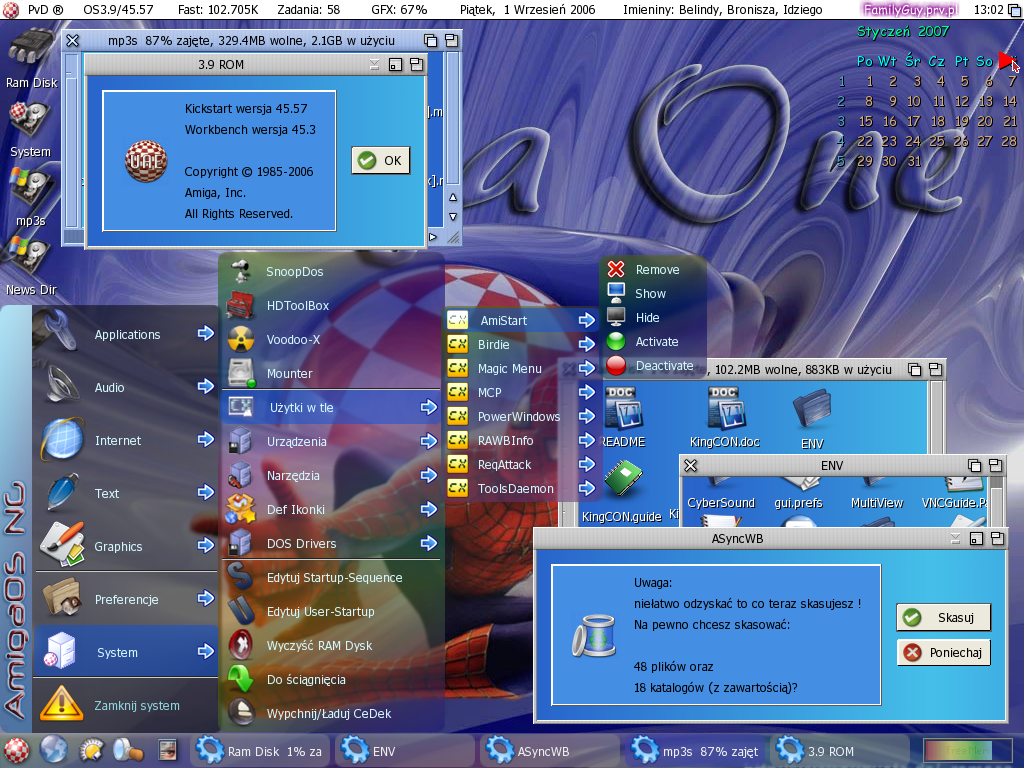Deactivate the AmiStart commodity
Viewport: 1024px width, 768px height.
[652, 366]
